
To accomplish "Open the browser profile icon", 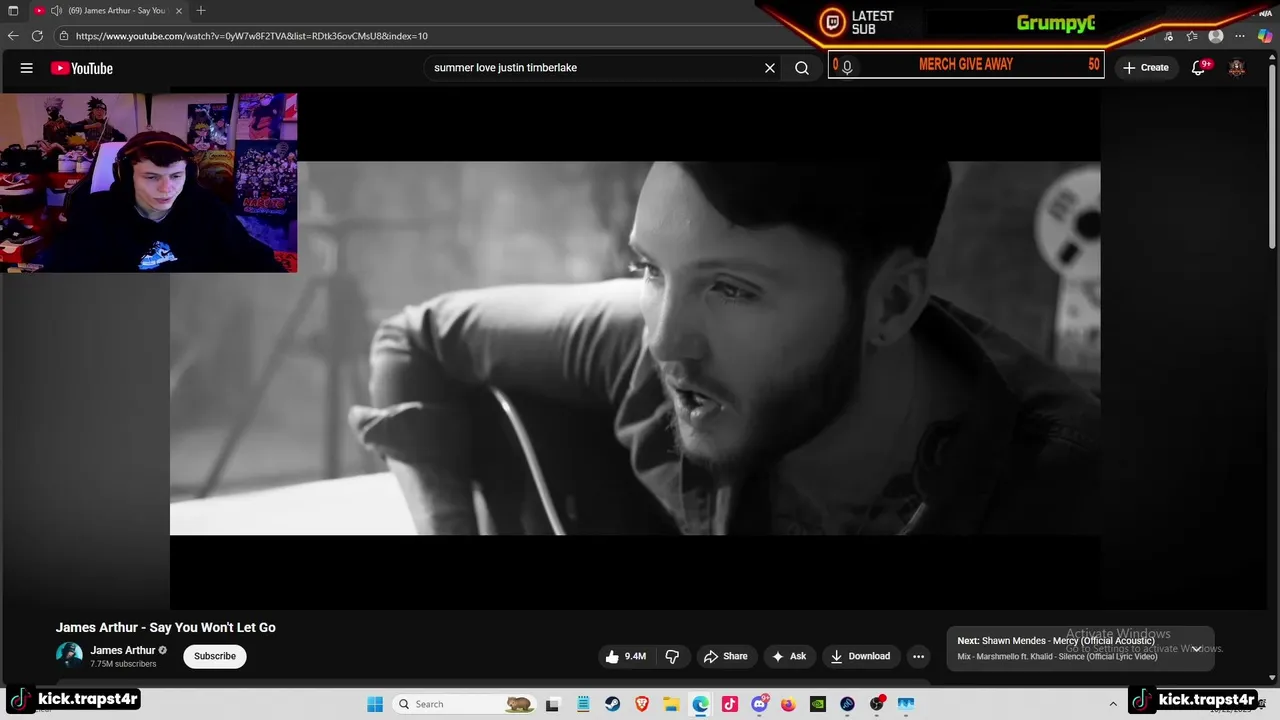I will point(1216,36).
